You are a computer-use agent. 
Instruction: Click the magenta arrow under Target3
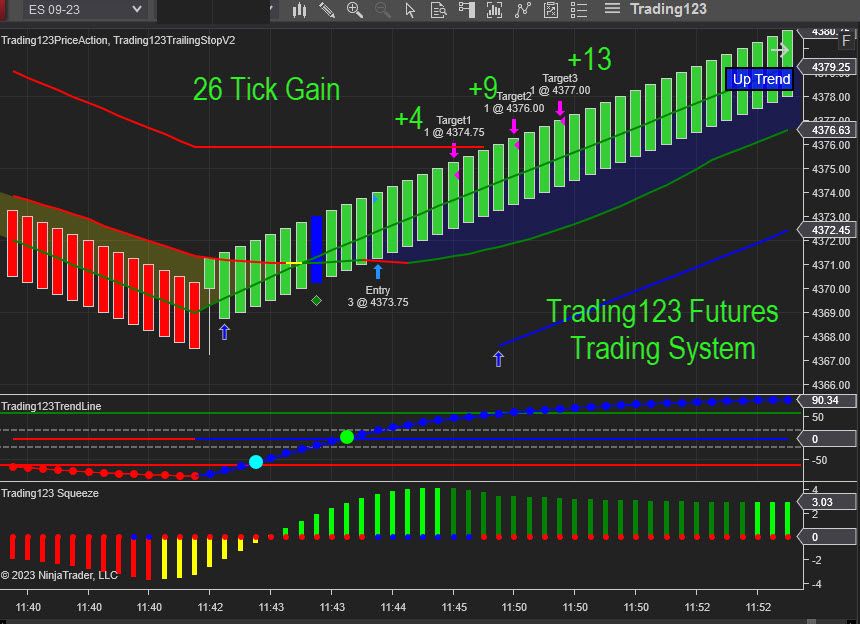(560, 108)
